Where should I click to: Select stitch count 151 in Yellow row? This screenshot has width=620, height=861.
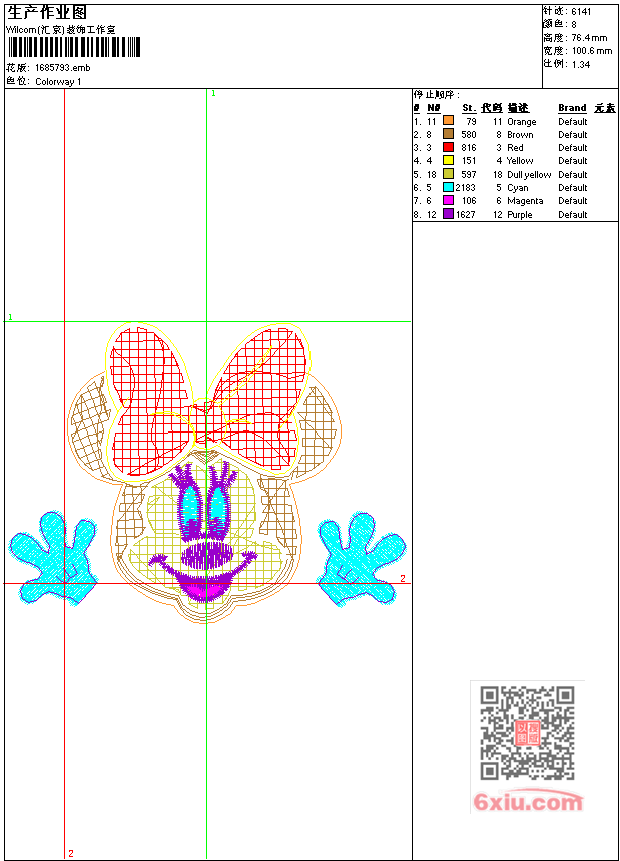pyautogui.click(x=468, y=161)
